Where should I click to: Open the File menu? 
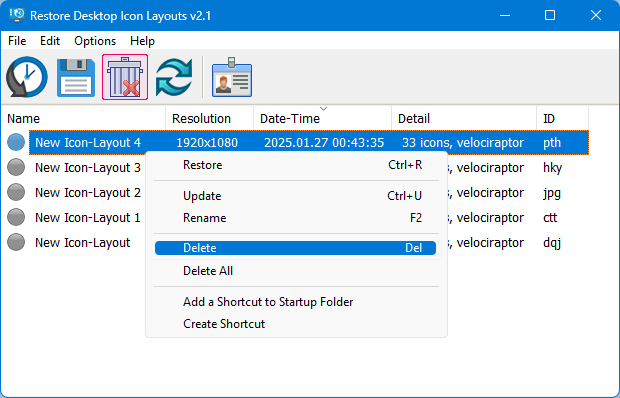(17, 41)
